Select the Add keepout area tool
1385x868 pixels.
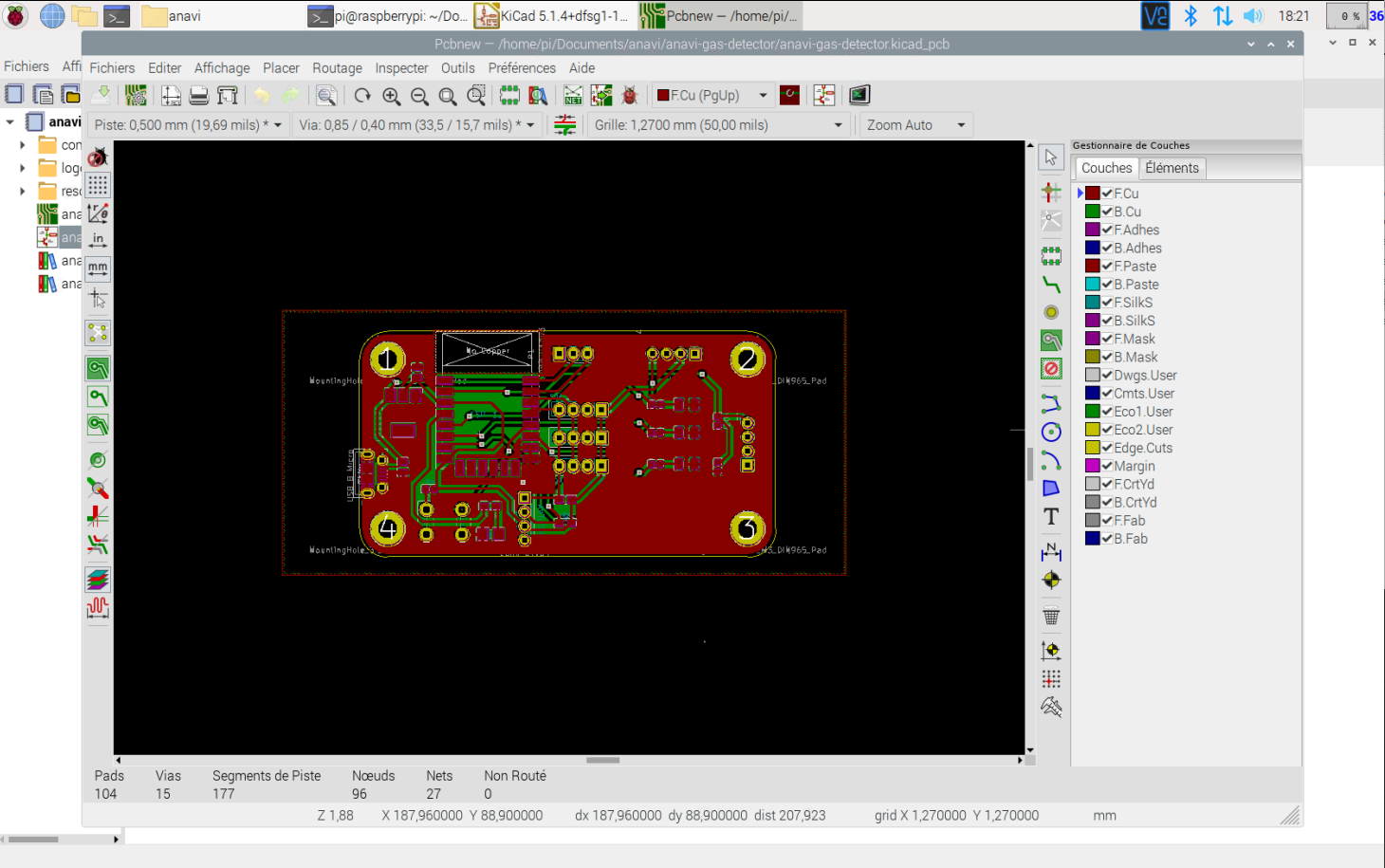point(1051,369)
